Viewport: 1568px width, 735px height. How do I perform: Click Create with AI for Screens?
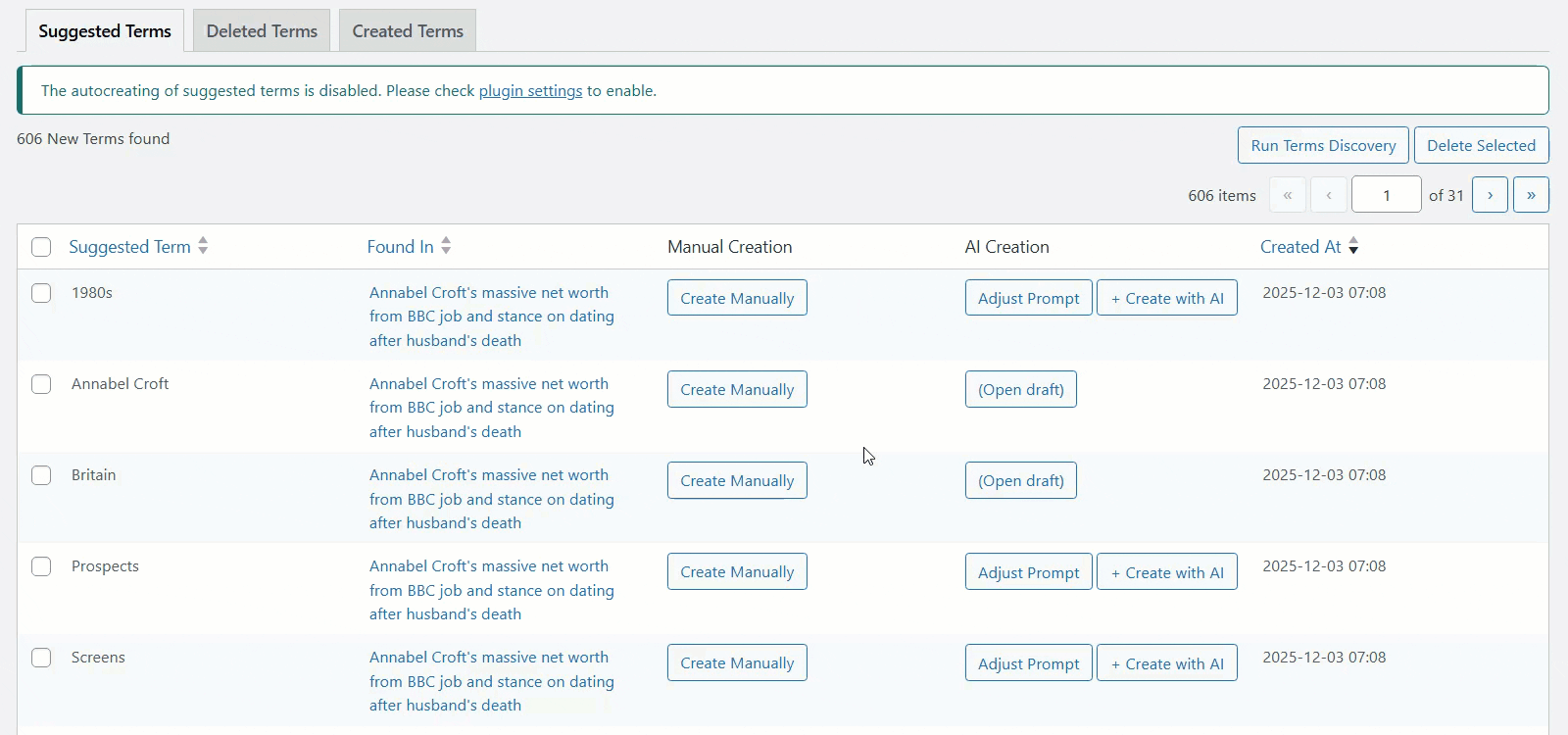(x=1167, y=662)
